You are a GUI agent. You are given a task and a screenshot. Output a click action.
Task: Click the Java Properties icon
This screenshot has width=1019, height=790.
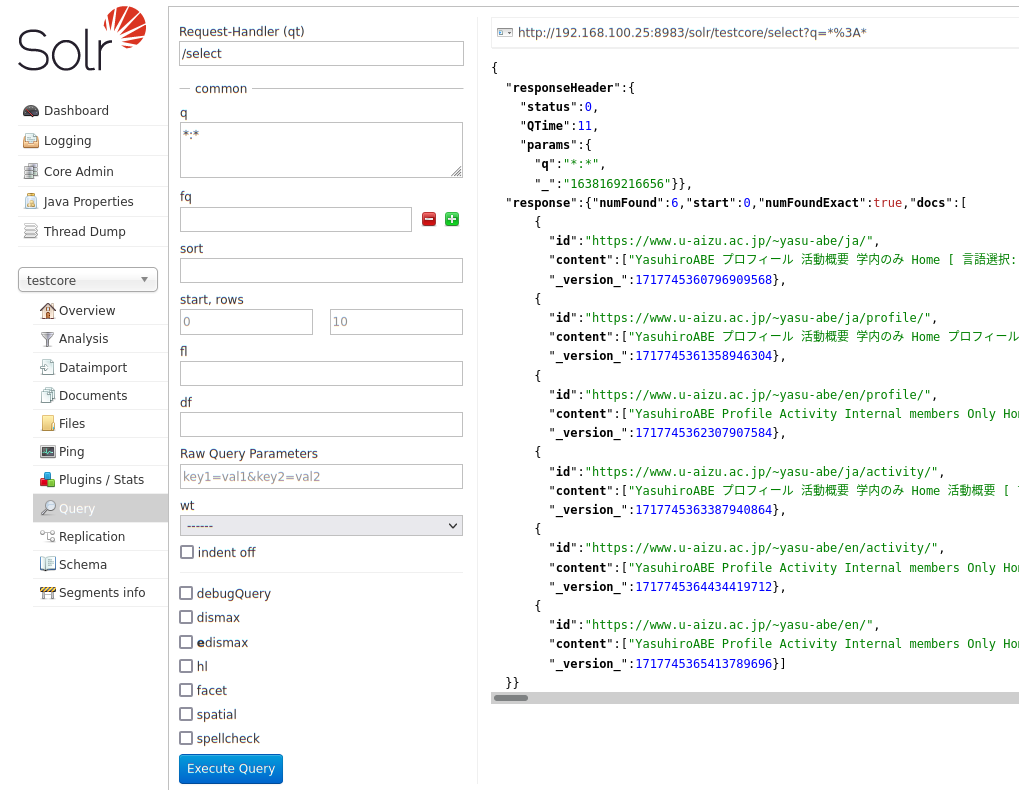click(30, 201)
